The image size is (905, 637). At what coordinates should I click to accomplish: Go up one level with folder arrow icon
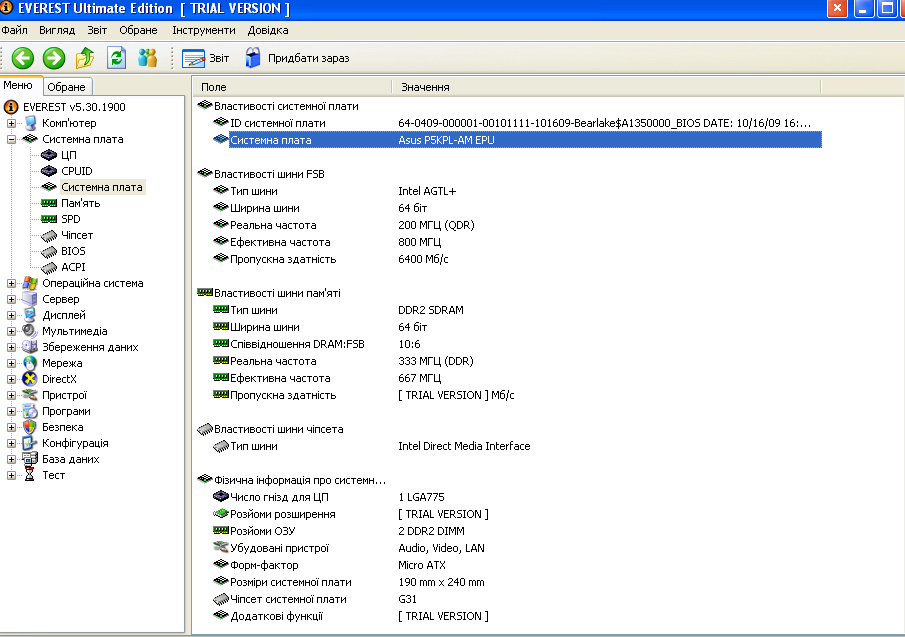pos(85,58)
